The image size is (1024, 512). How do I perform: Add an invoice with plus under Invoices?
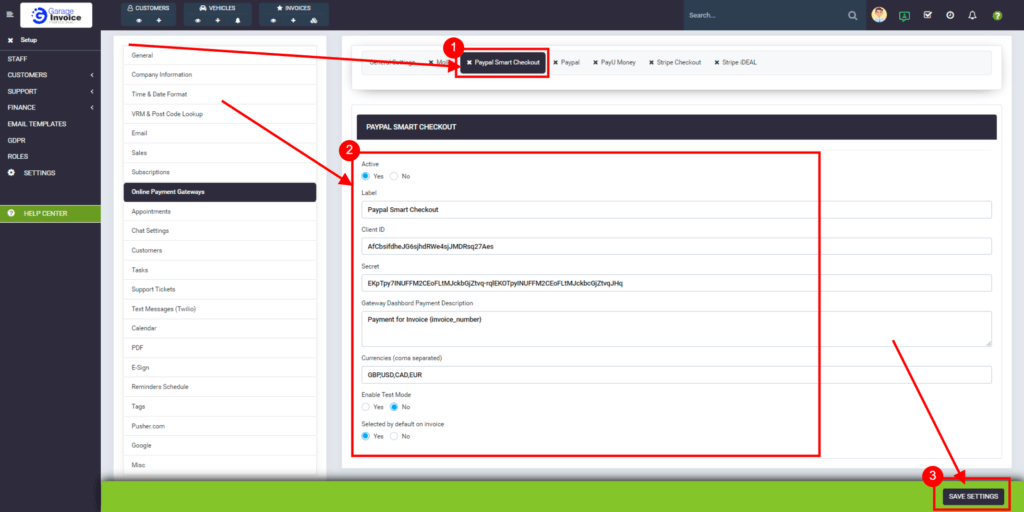click(x=293, y=20)
